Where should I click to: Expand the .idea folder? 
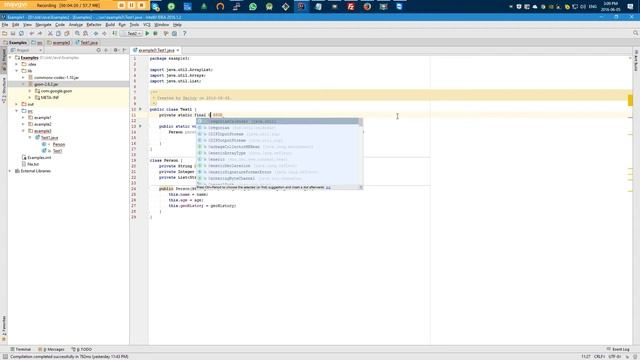[x=17, y=64]
